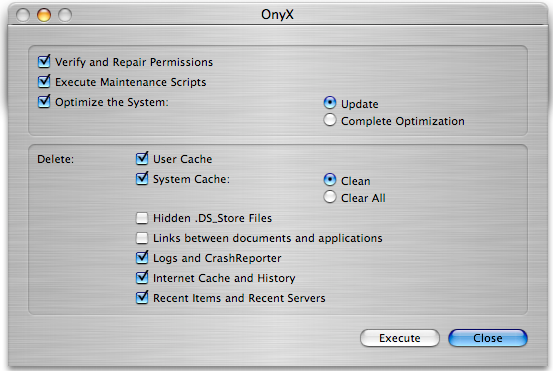Click the blue Close button
Image resolution: width=553 pixels, height=371 pixels.
[x=488, y=338]
